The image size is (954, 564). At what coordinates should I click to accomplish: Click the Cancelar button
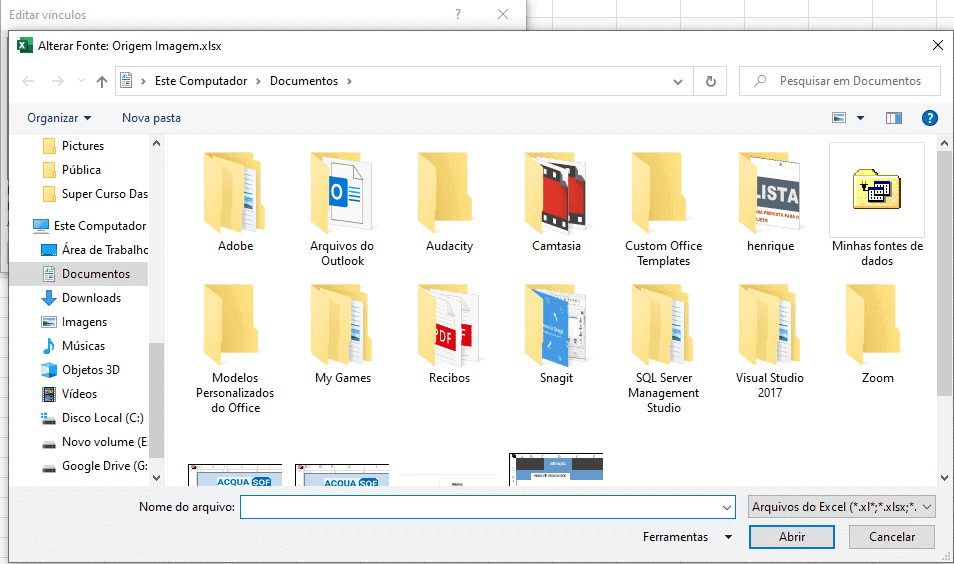coord(891,537)
